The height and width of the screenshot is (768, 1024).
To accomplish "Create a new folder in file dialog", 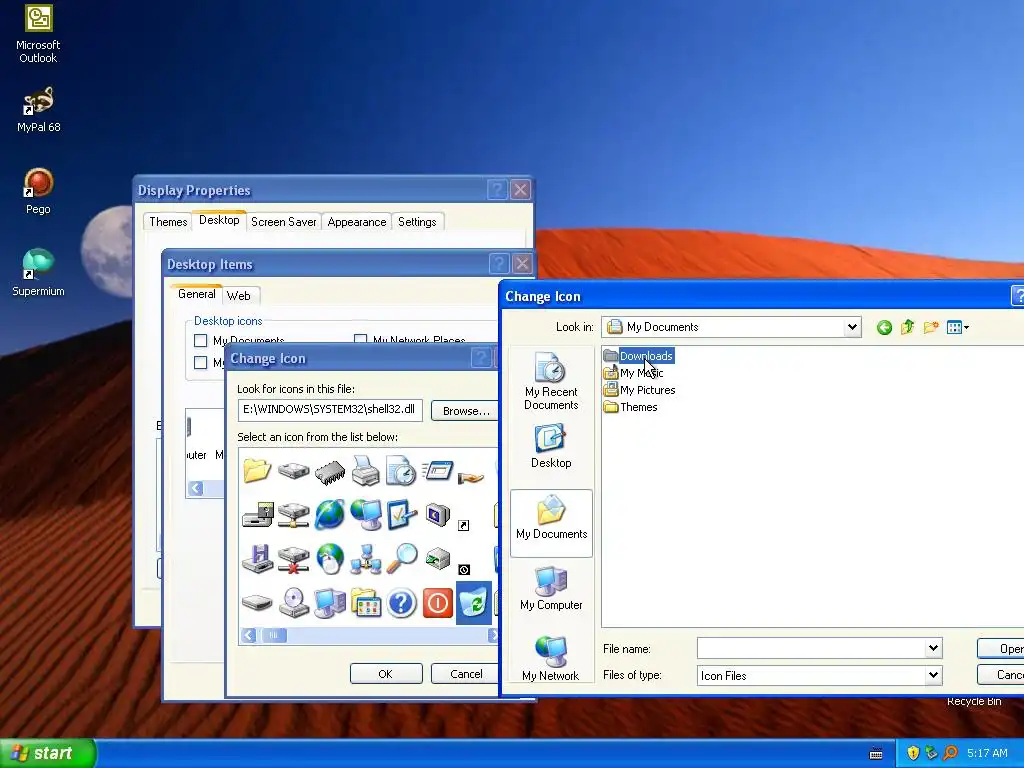I will (x=931, y=327).
